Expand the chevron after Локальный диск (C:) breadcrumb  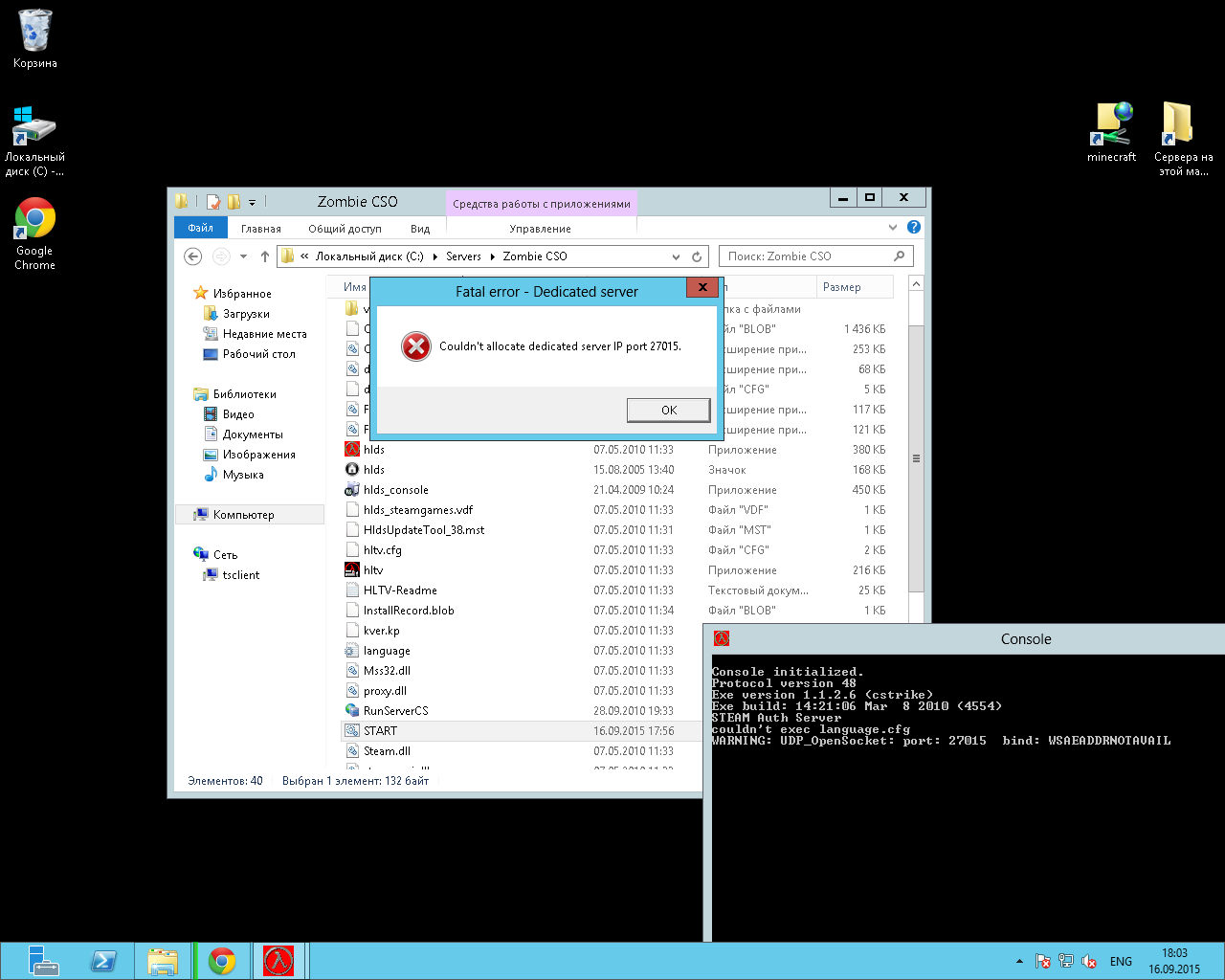click(x=435, y=256)
